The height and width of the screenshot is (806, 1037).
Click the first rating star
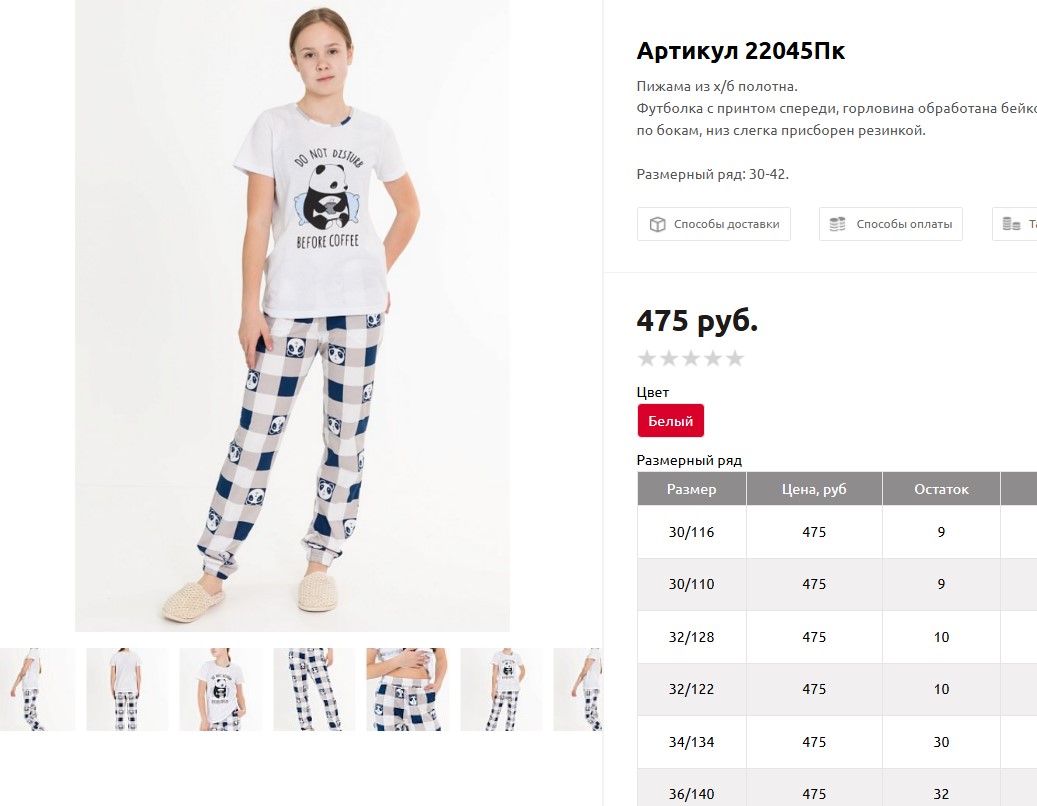click(x=647, y=358)
